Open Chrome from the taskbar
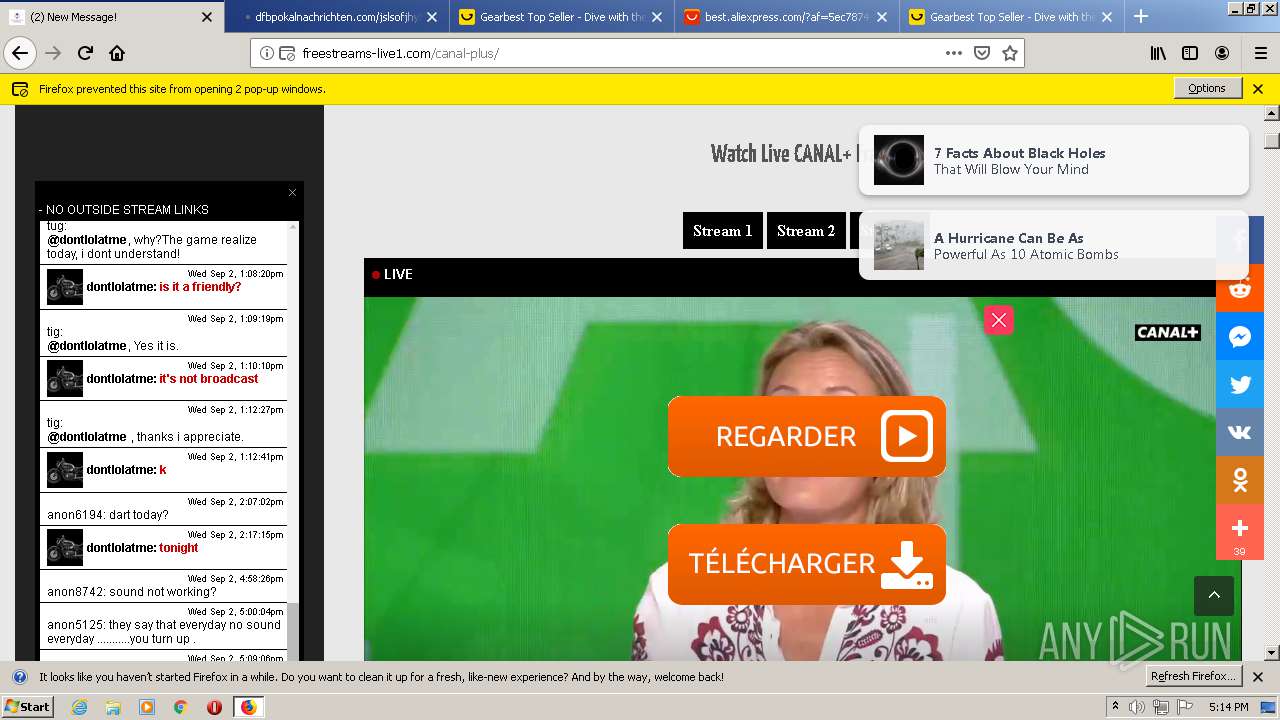The image size is (1280, 720). click(x=180, y=707)
